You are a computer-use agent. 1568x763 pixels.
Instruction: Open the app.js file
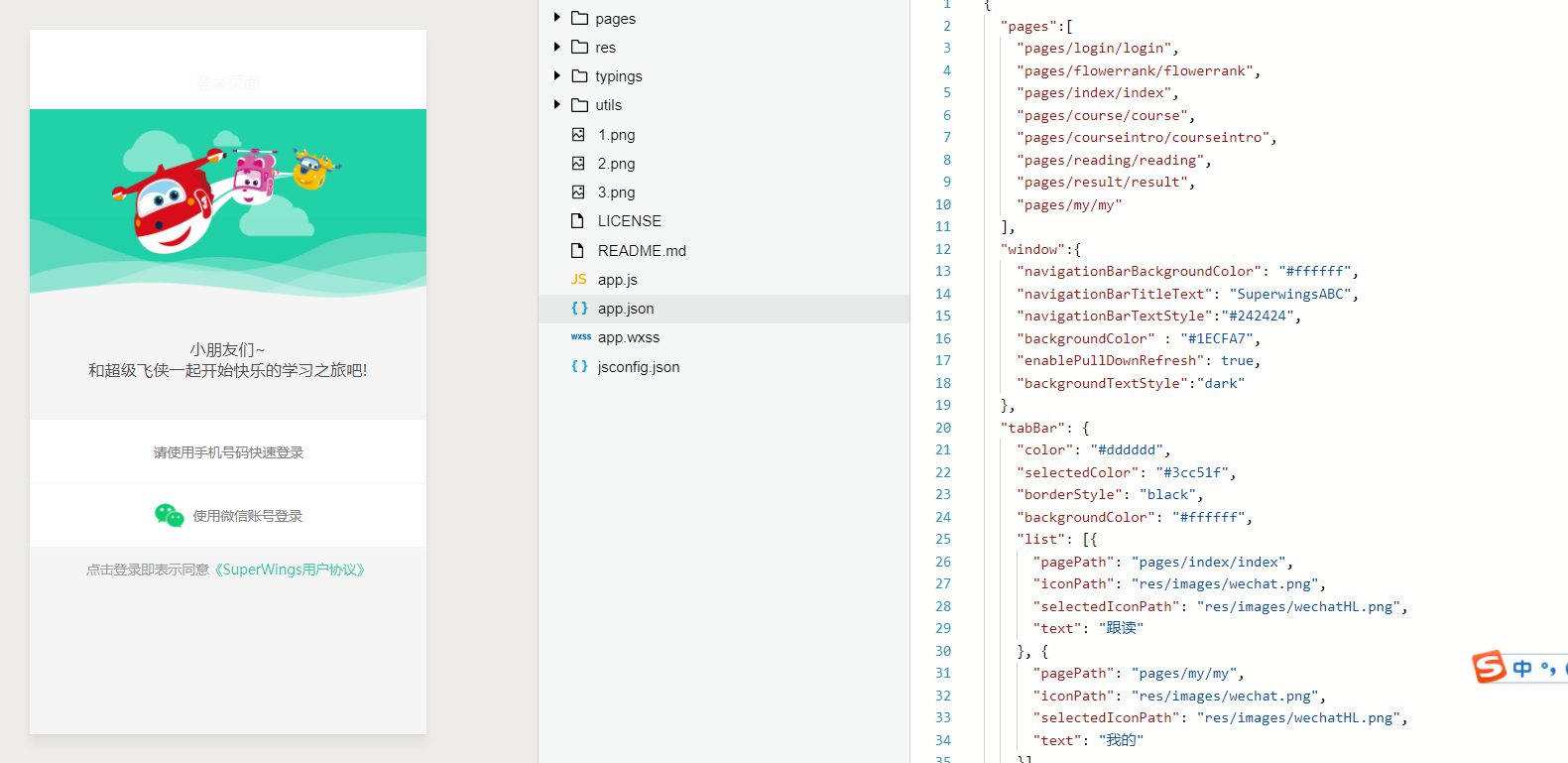tap(617, 280)
